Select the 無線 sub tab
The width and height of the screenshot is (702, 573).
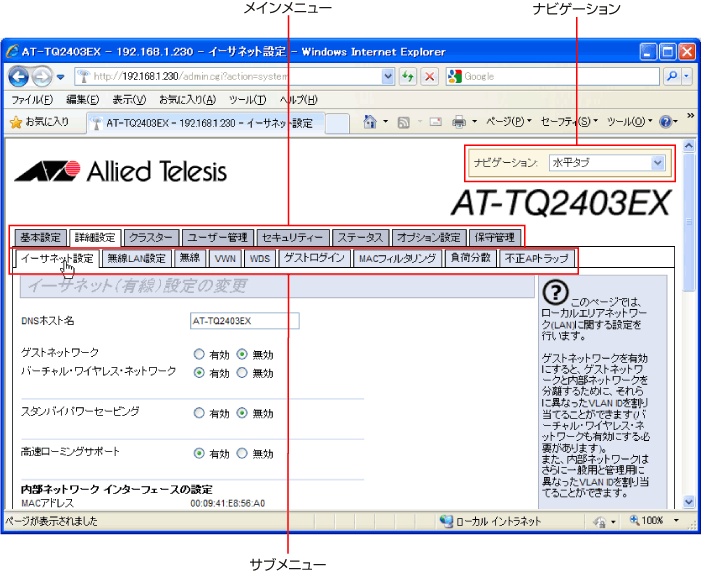[x=190, y=258]
